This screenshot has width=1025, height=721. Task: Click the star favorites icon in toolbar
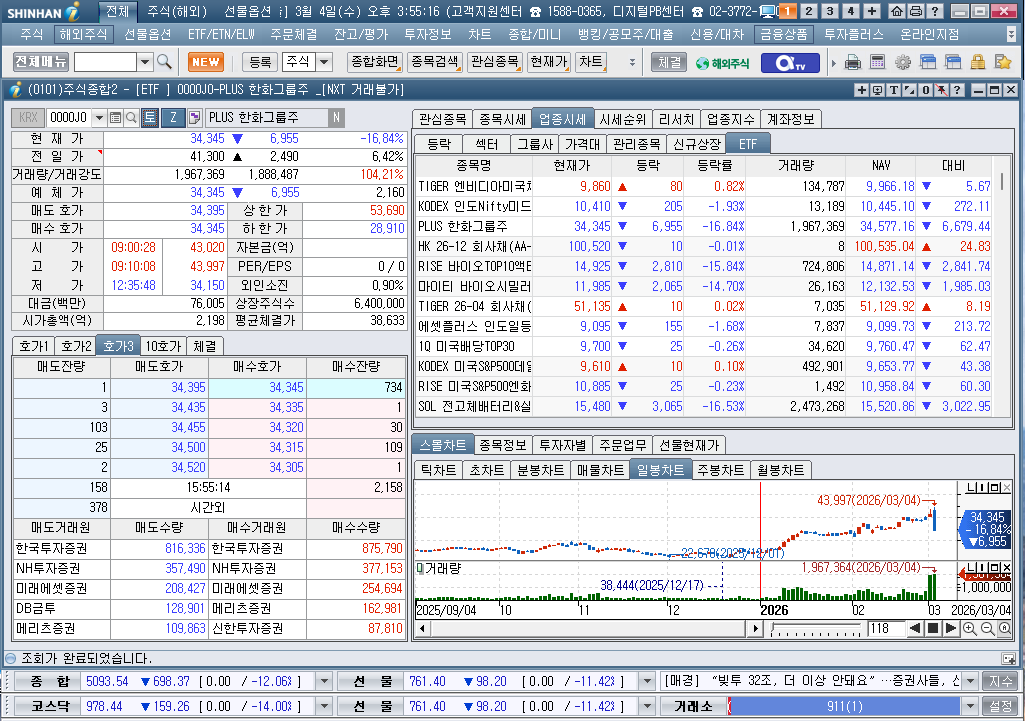pyautogui.click(x=1003, y=62)
